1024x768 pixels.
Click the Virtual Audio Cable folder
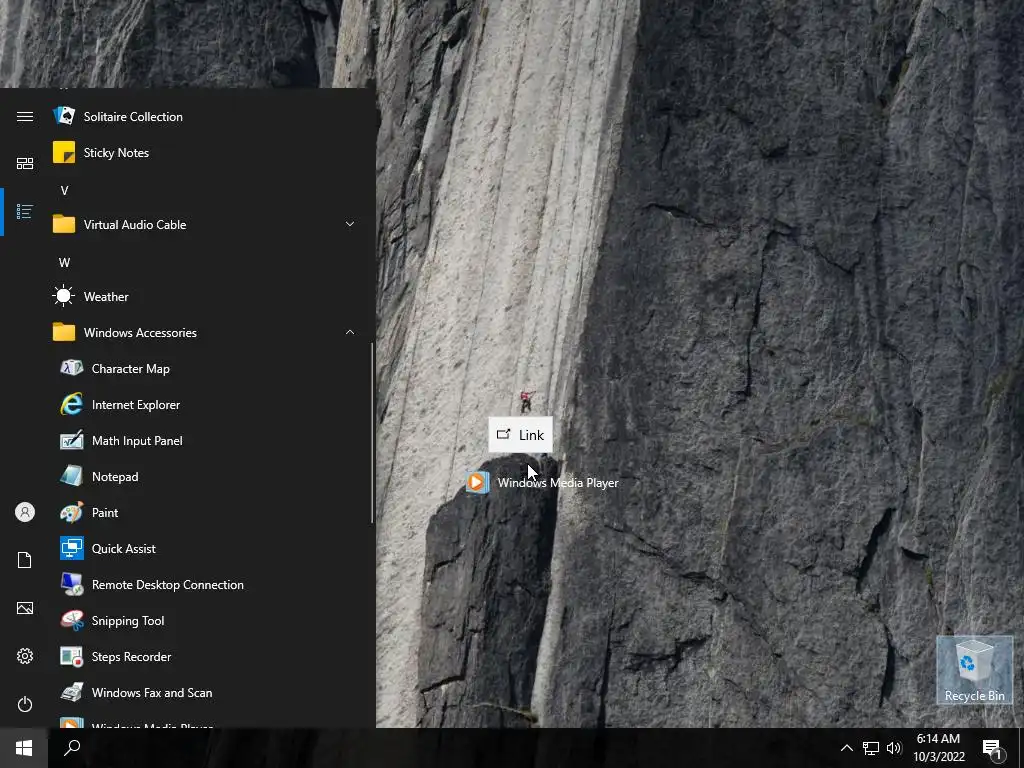point(206,224)
